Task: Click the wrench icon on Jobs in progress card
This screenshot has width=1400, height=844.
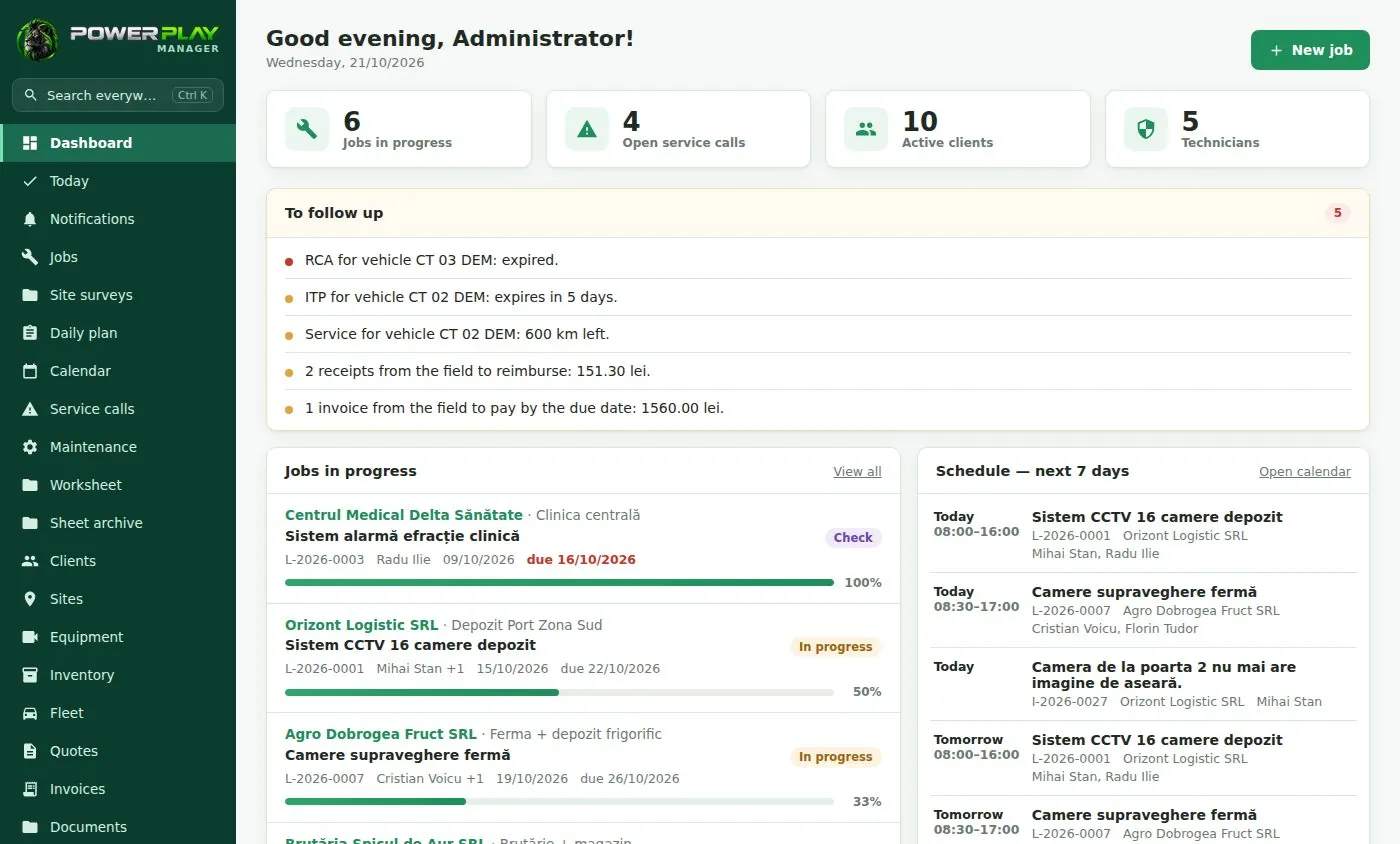Action: pyautogui.click(x=307, y=129)
